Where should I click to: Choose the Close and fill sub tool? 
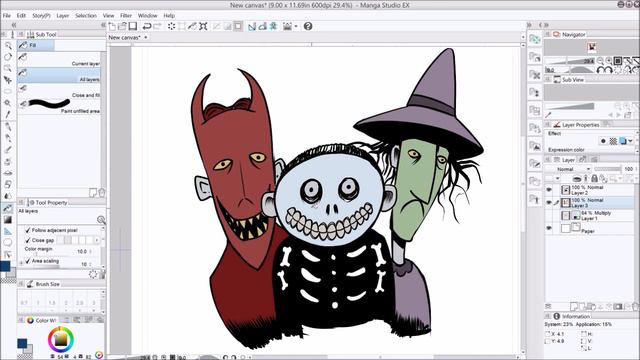click(x=59, y=91)
